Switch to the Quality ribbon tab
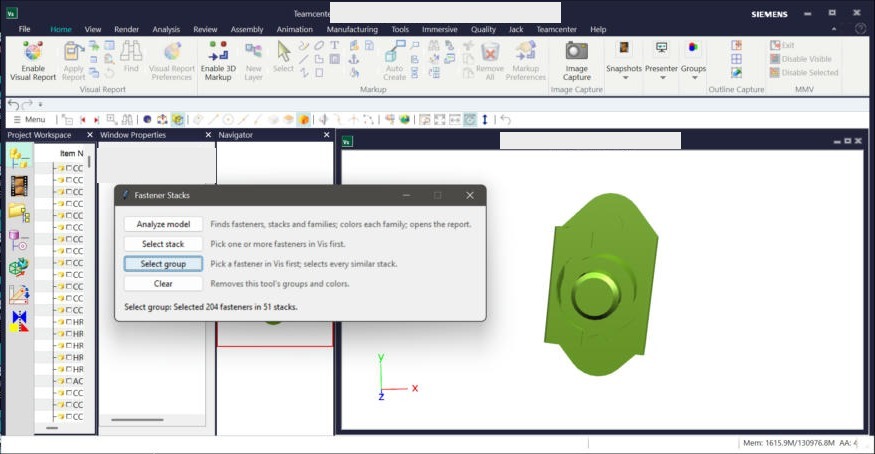The image size is (875, 454). [x=483, y=29]
